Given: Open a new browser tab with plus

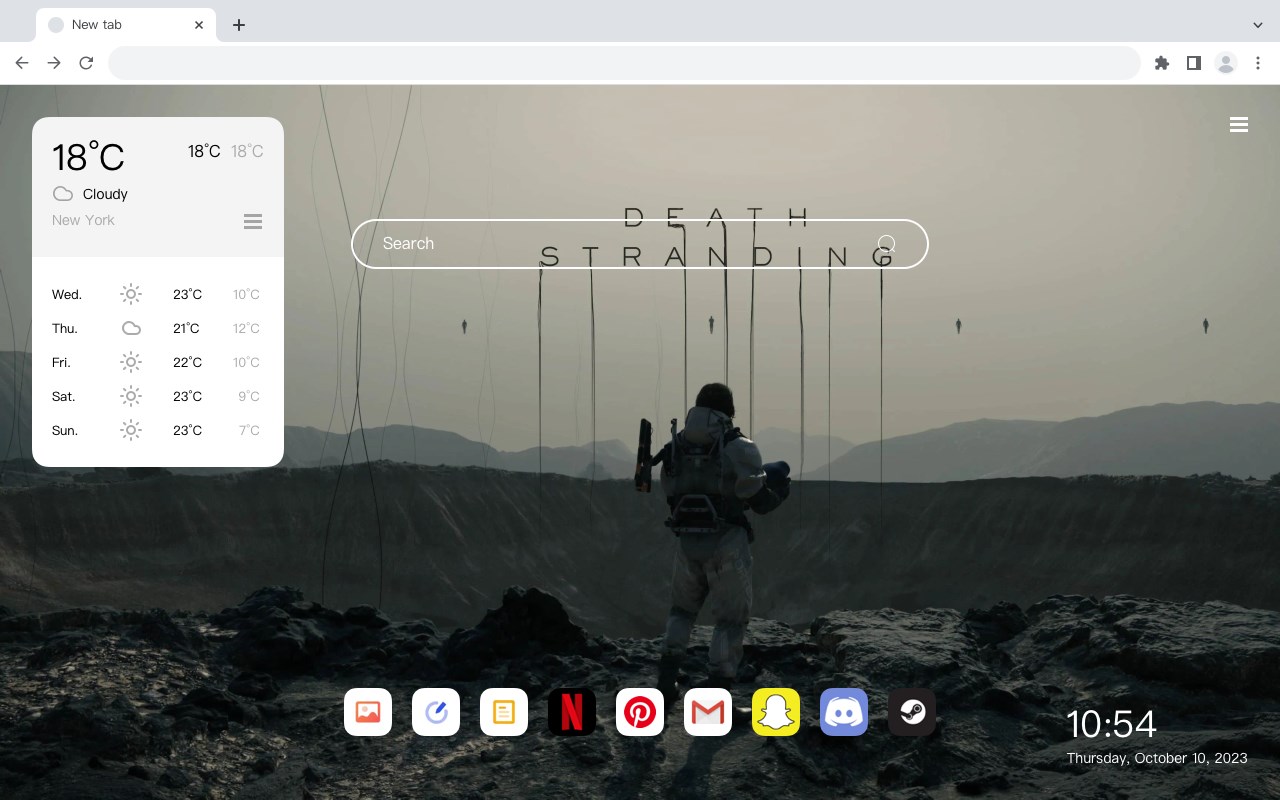Looking at the screenshot, I should 239,25.
